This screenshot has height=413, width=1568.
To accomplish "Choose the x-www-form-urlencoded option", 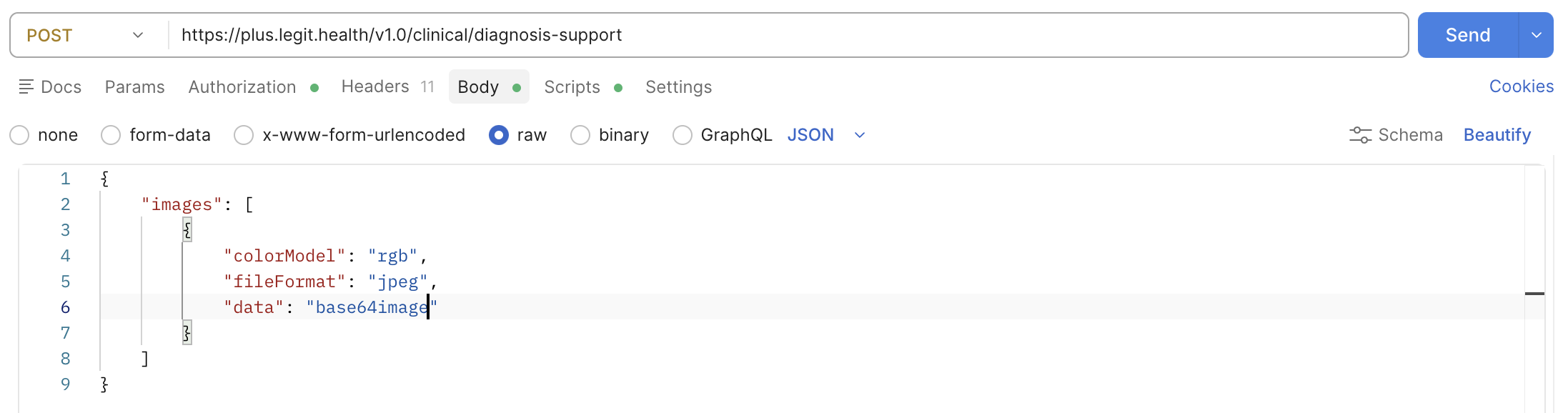I will point(244,135).
